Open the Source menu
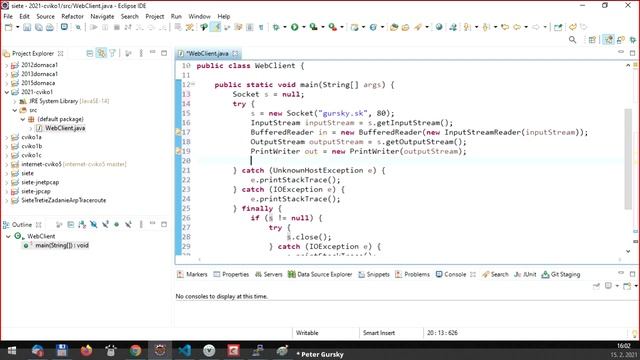Image resolution: width=640 pixels, height=360 pixels. [45, 16]
